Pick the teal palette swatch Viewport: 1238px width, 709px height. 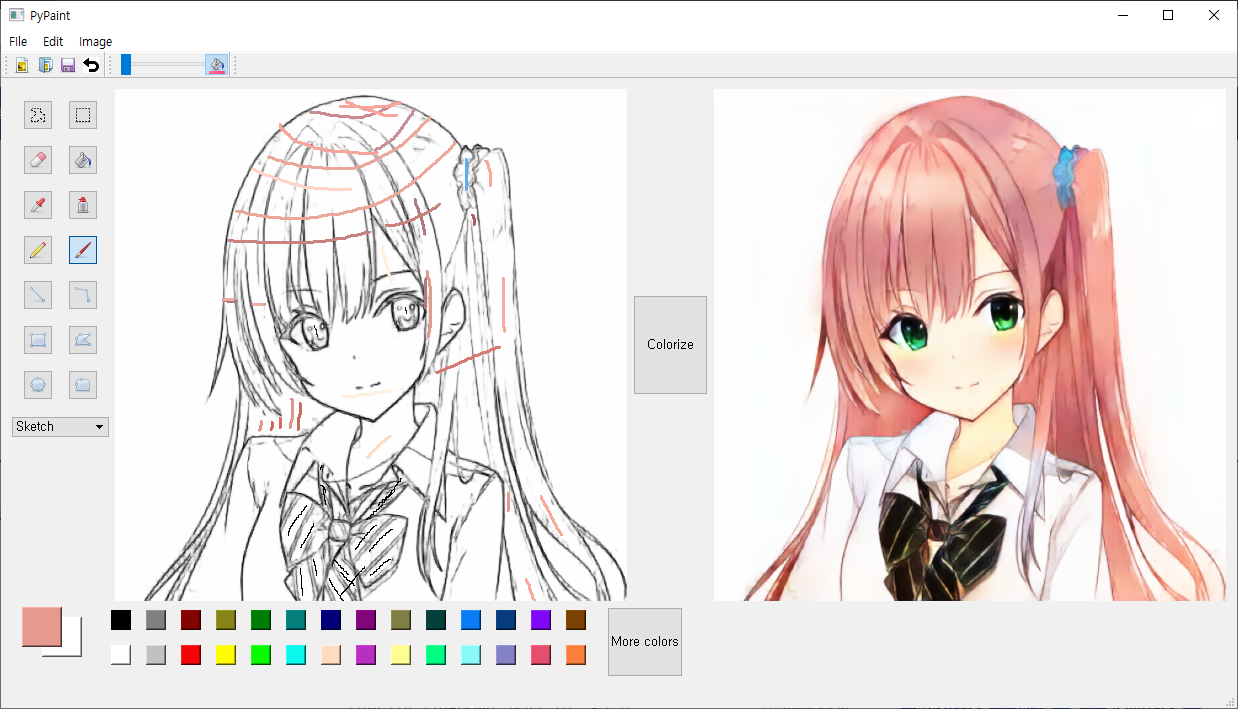click(x=296, y=620)
